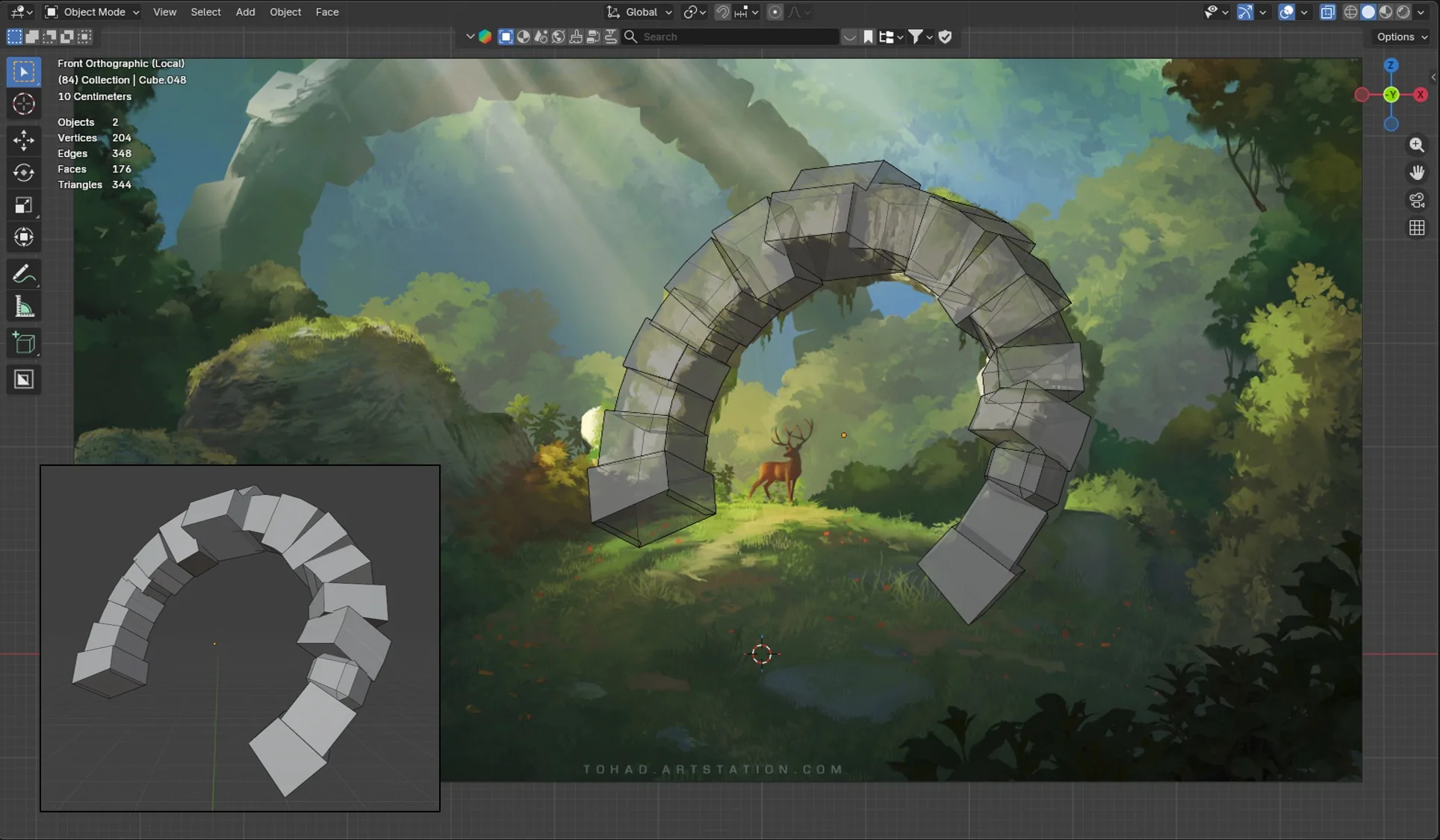This screenshot has height=840, width=1440.
Task: Open the editor type dropdown
Action: 22,12
